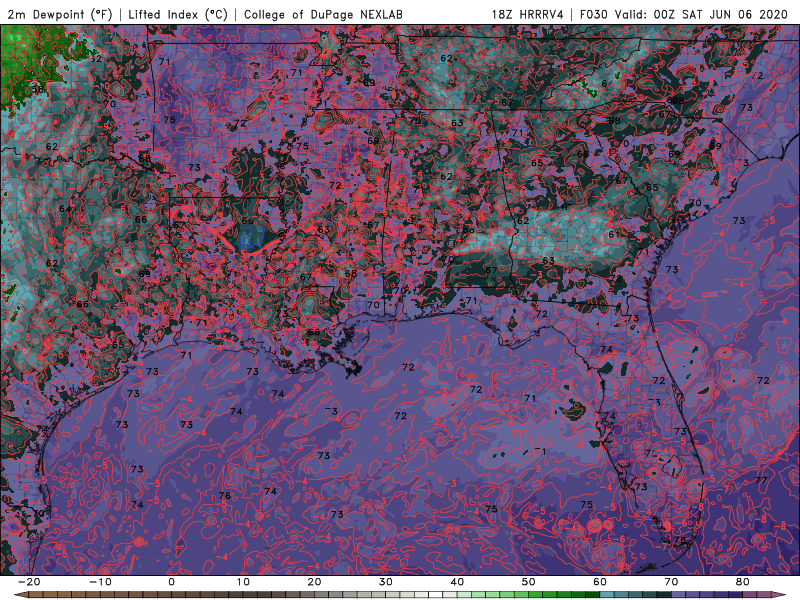The height and width of the screenshot is (600, 800).
Task: Click the -12 lifted index contour label
Action: [x=218, y=75]
